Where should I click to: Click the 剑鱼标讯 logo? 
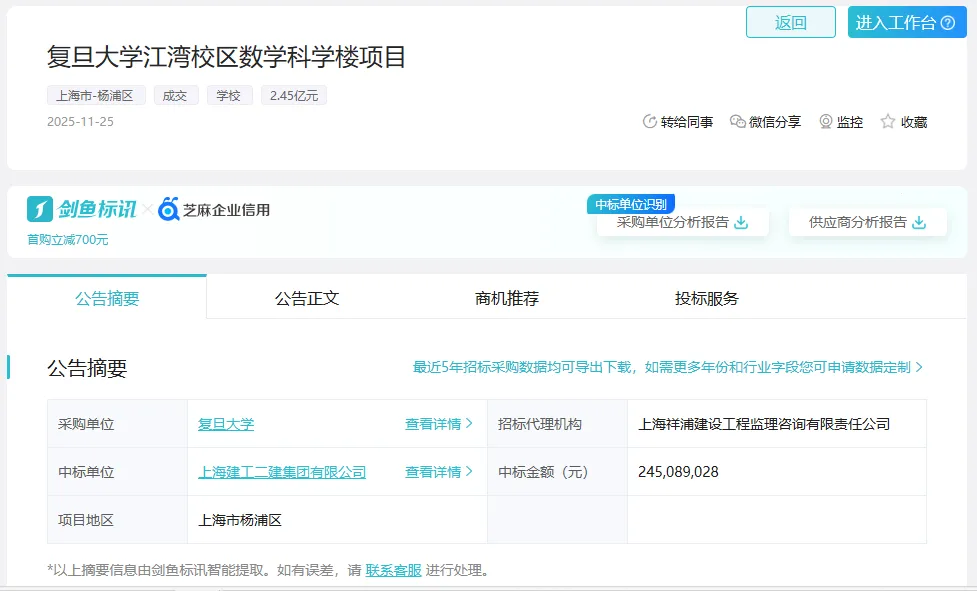82,209
